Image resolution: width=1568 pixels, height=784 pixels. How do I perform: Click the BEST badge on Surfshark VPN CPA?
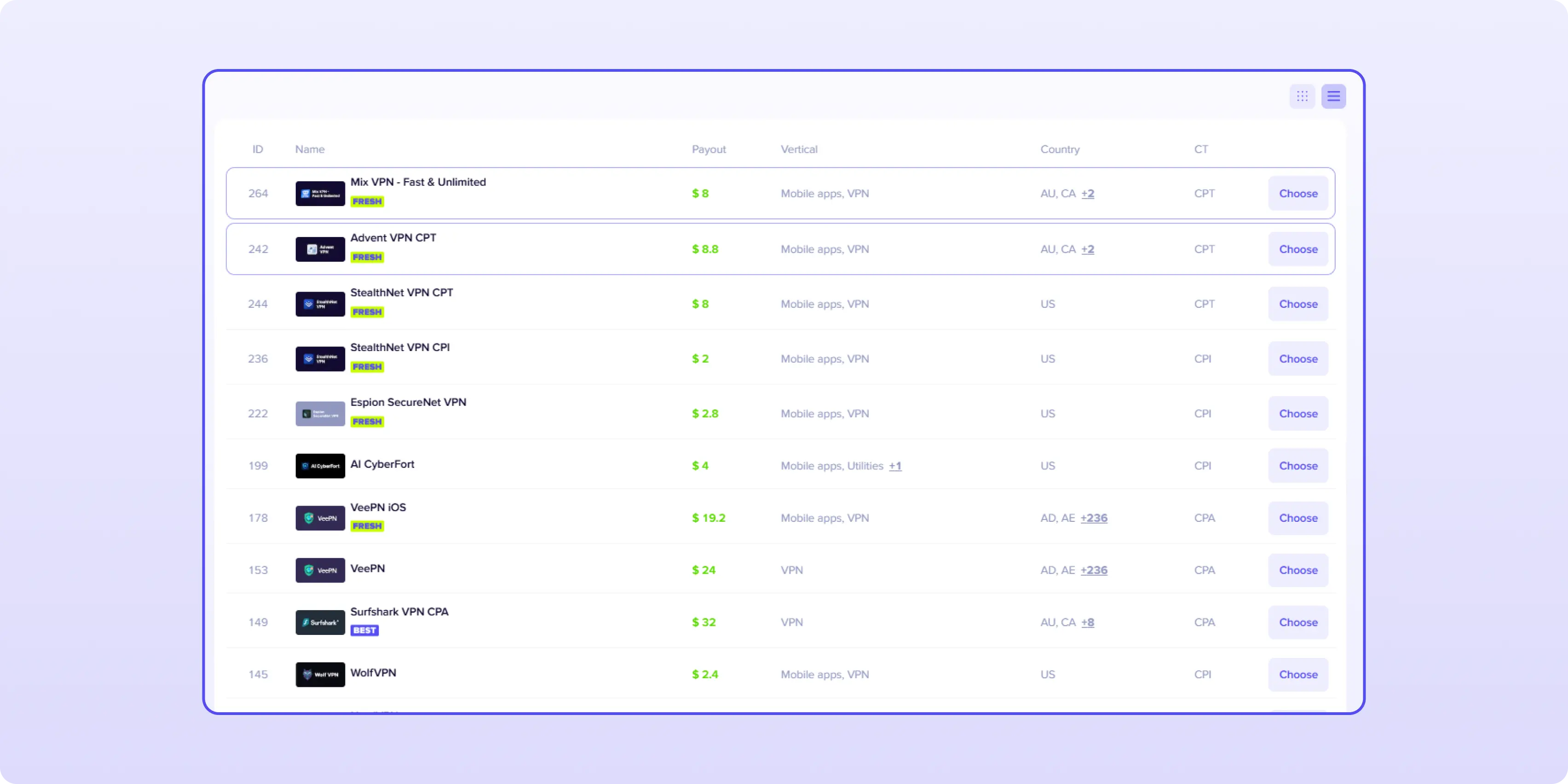364,630
